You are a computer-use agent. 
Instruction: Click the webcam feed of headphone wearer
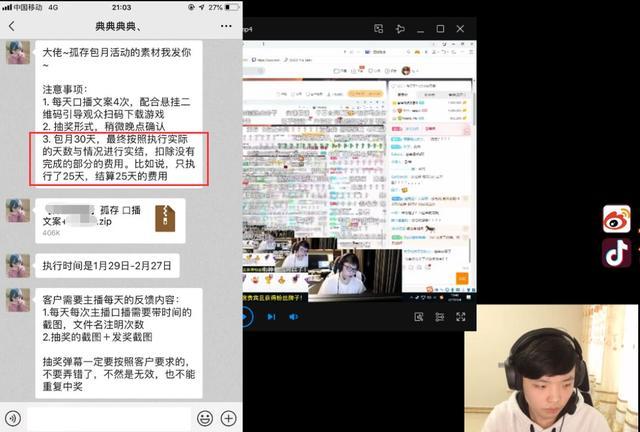(x=551, y=368)
